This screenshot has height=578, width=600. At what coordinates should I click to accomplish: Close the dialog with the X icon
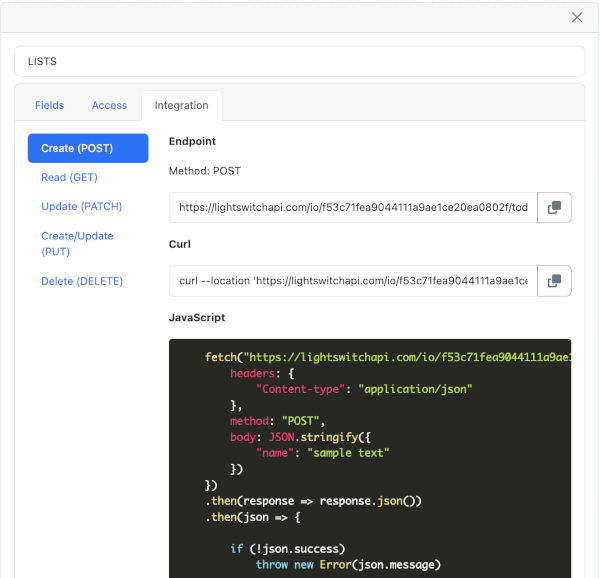click(577, 17)
